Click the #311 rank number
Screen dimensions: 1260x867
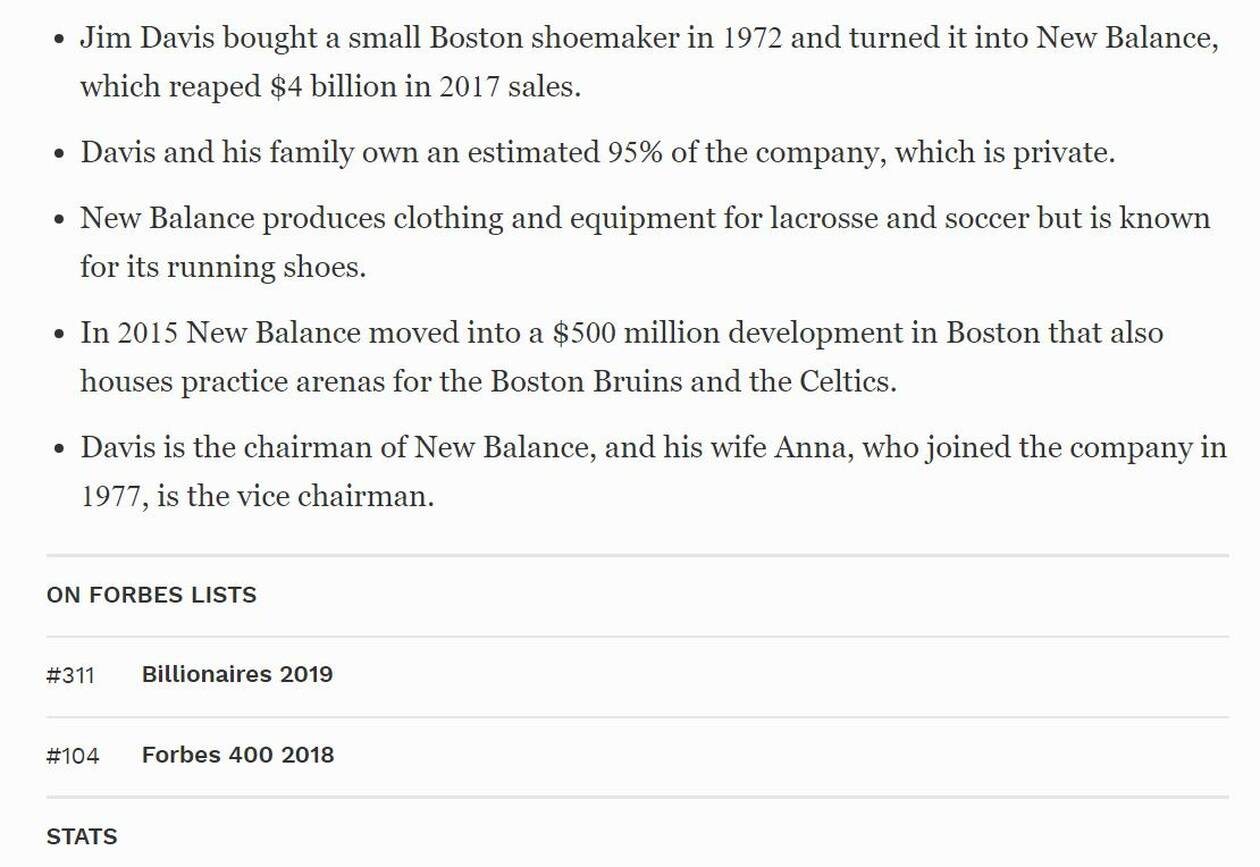pos(70,675)
